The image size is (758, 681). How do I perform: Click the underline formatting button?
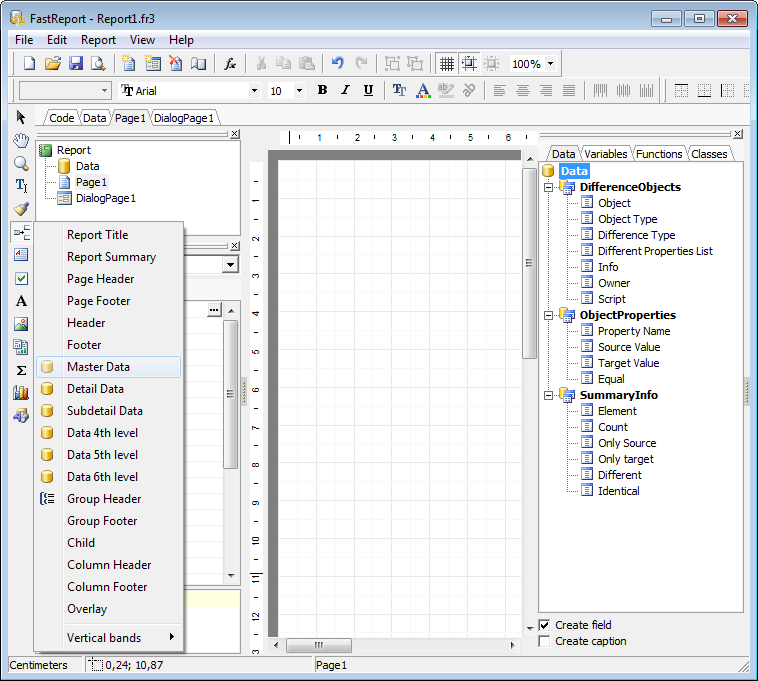click(368, 90)
